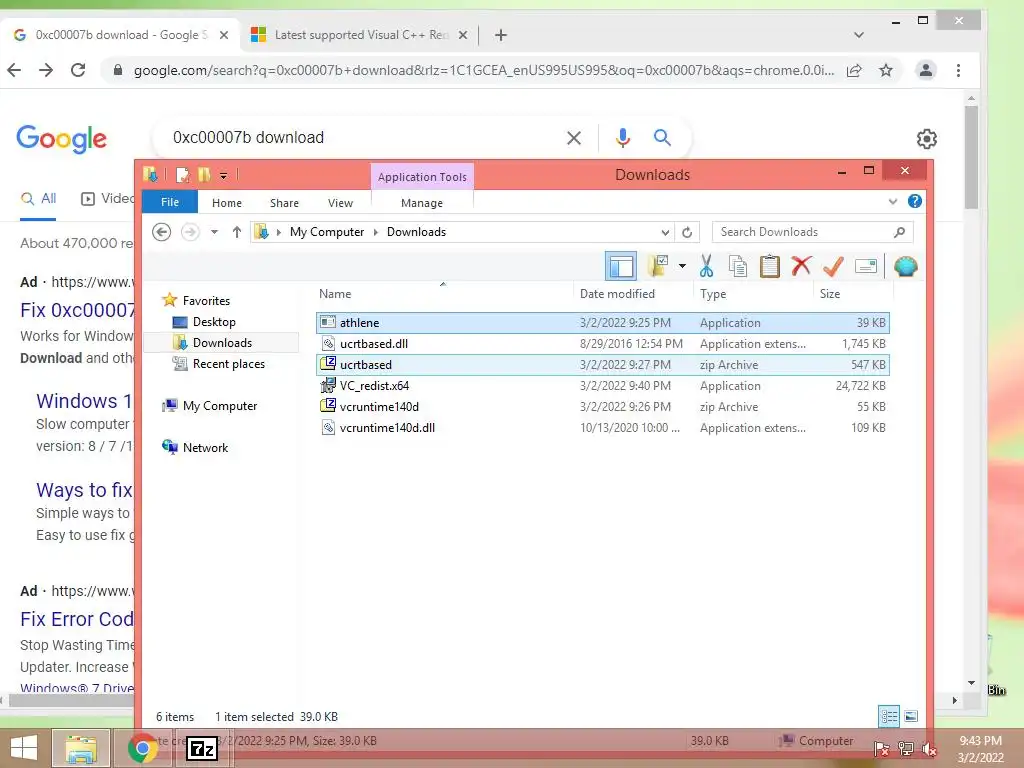Screen dimensions: 1024x768
Task: Sort files by the Size column
Action: pos(853,294)
